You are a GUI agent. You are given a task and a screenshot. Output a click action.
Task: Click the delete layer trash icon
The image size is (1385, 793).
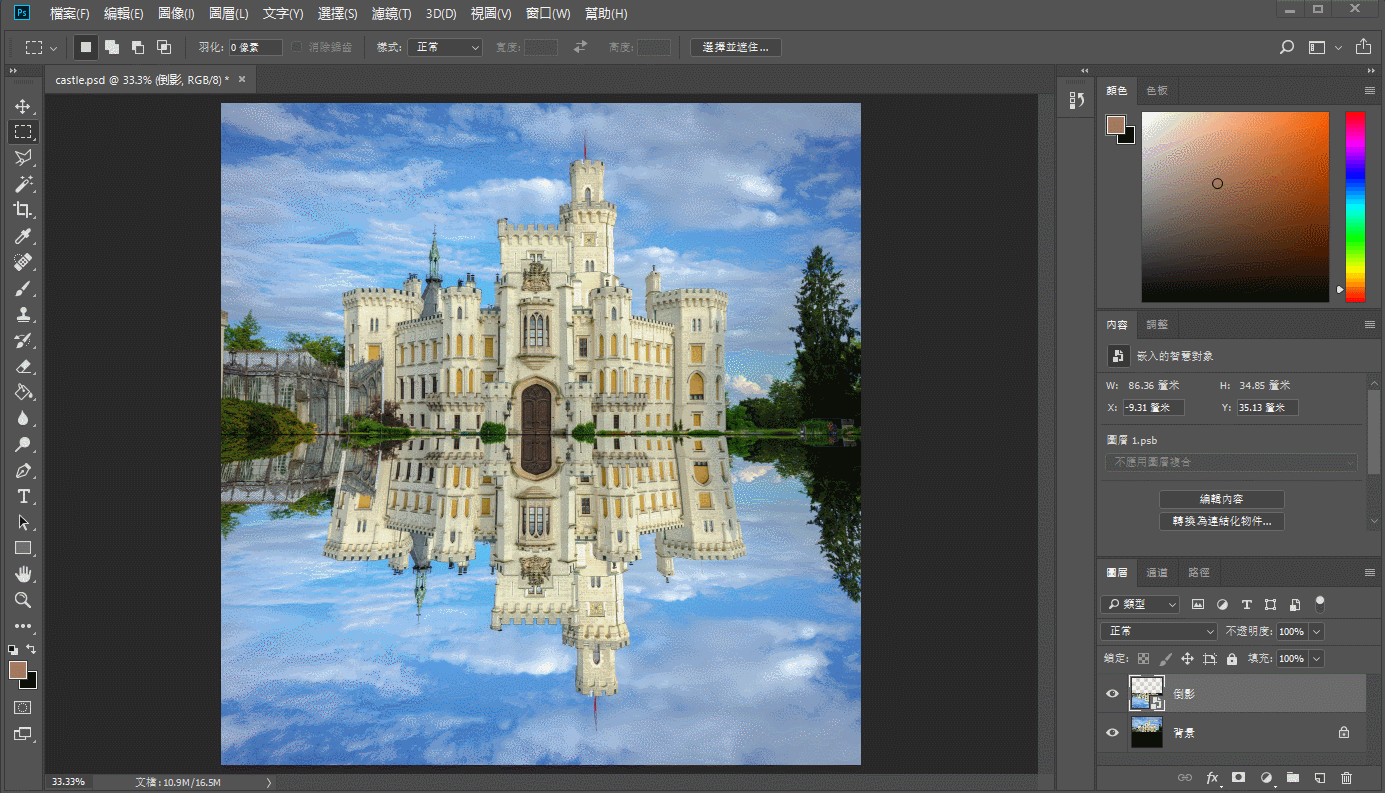point(1346,777)
